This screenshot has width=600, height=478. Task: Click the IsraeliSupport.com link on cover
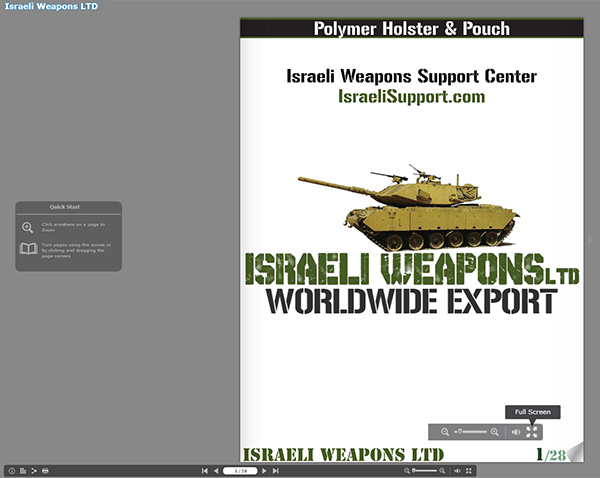411,96
